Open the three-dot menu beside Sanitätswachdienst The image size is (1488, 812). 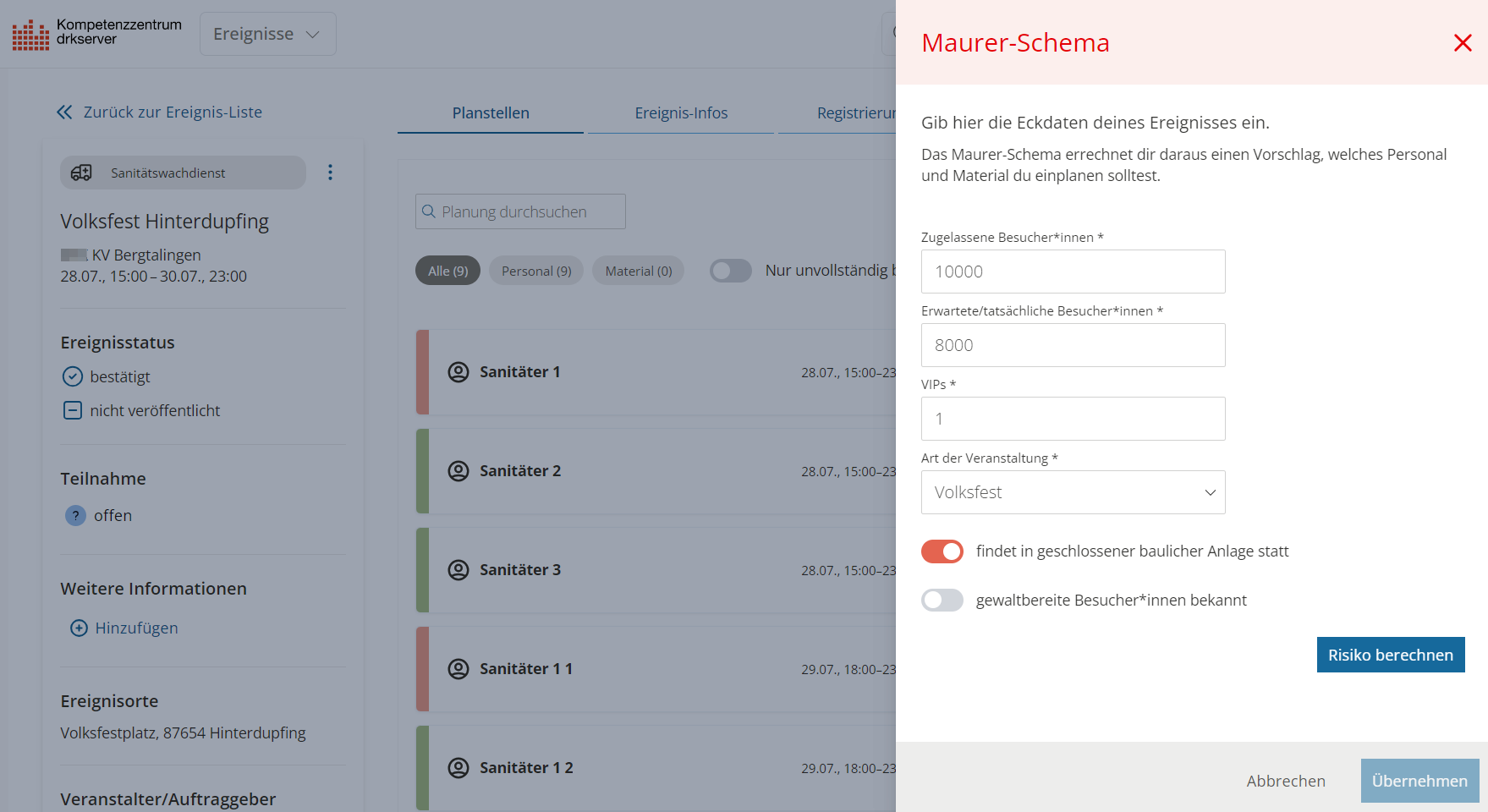pos(330,173)
